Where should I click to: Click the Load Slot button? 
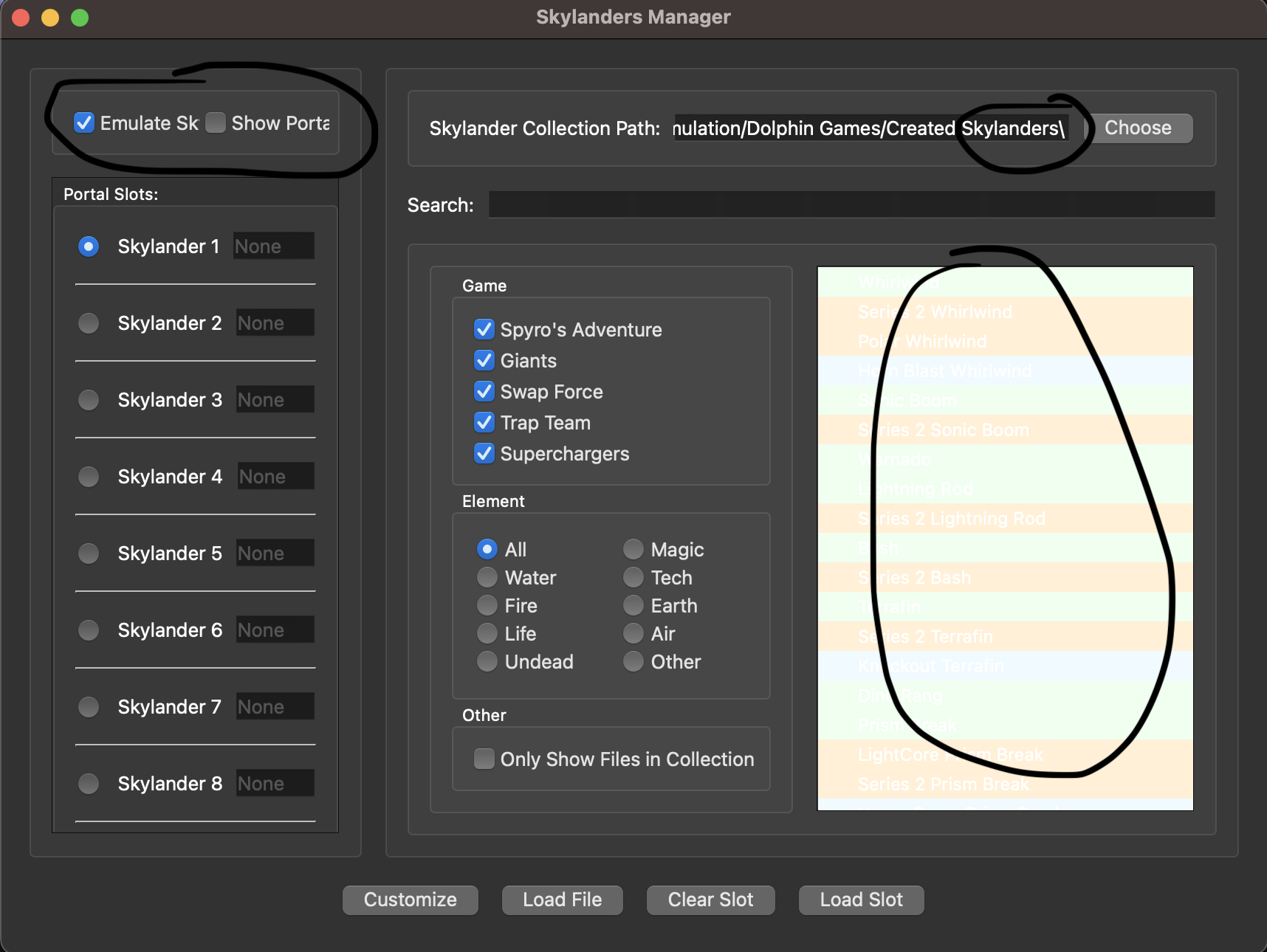(x=862, y=900)
